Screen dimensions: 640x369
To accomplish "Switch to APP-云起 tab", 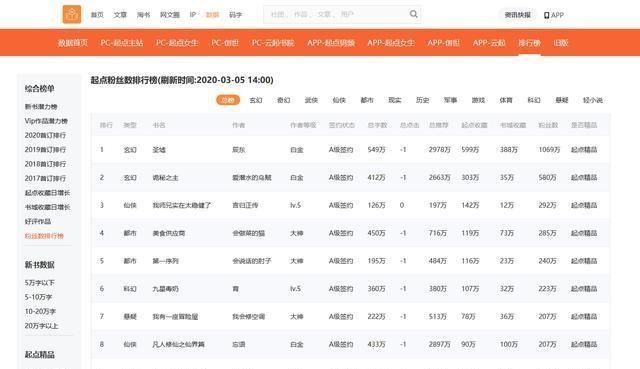I will click(x=489, y=43).
